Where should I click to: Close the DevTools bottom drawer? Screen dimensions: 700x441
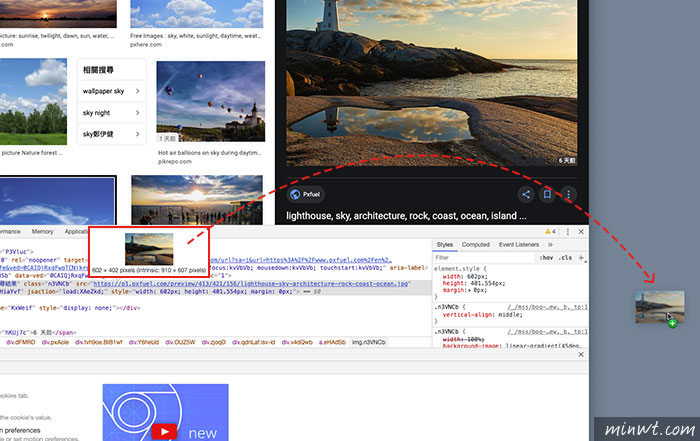581,354
